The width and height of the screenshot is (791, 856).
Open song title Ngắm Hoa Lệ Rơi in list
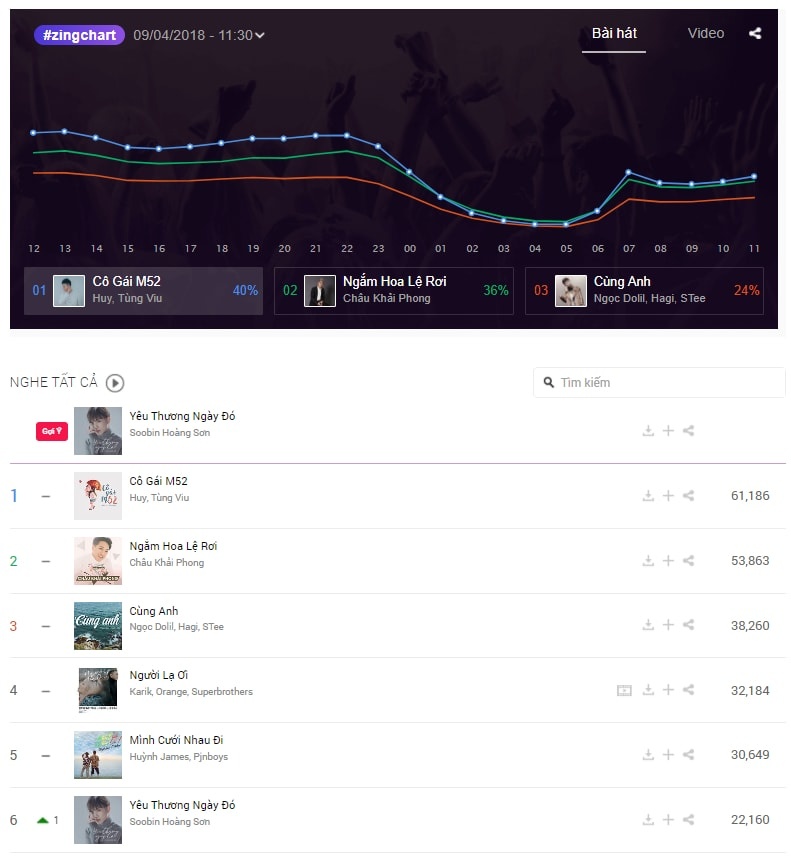pyautogui.click(x=173, y=546)
